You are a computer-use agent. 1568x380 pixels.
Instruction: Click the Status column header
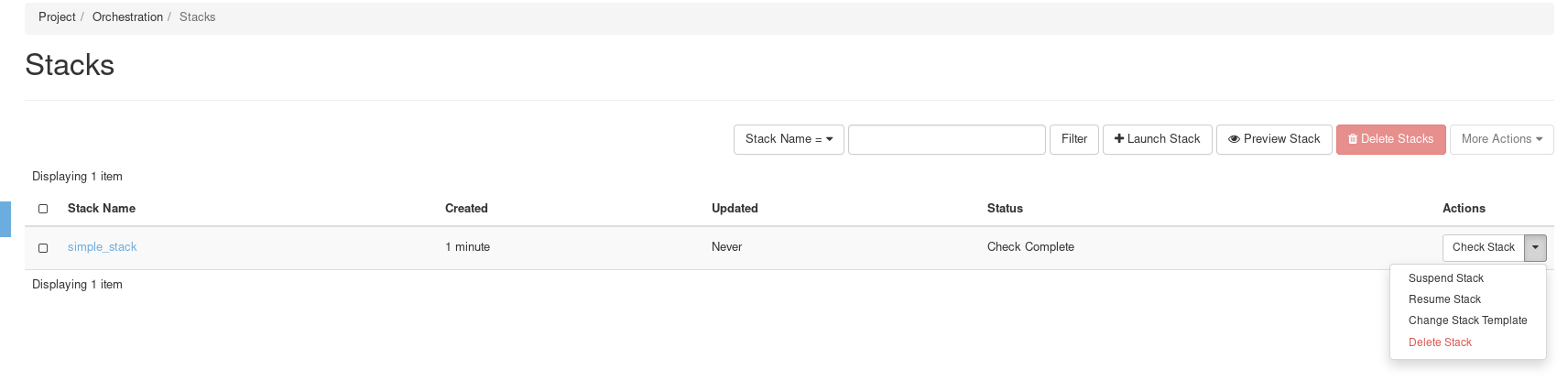tap(1005, 209)
